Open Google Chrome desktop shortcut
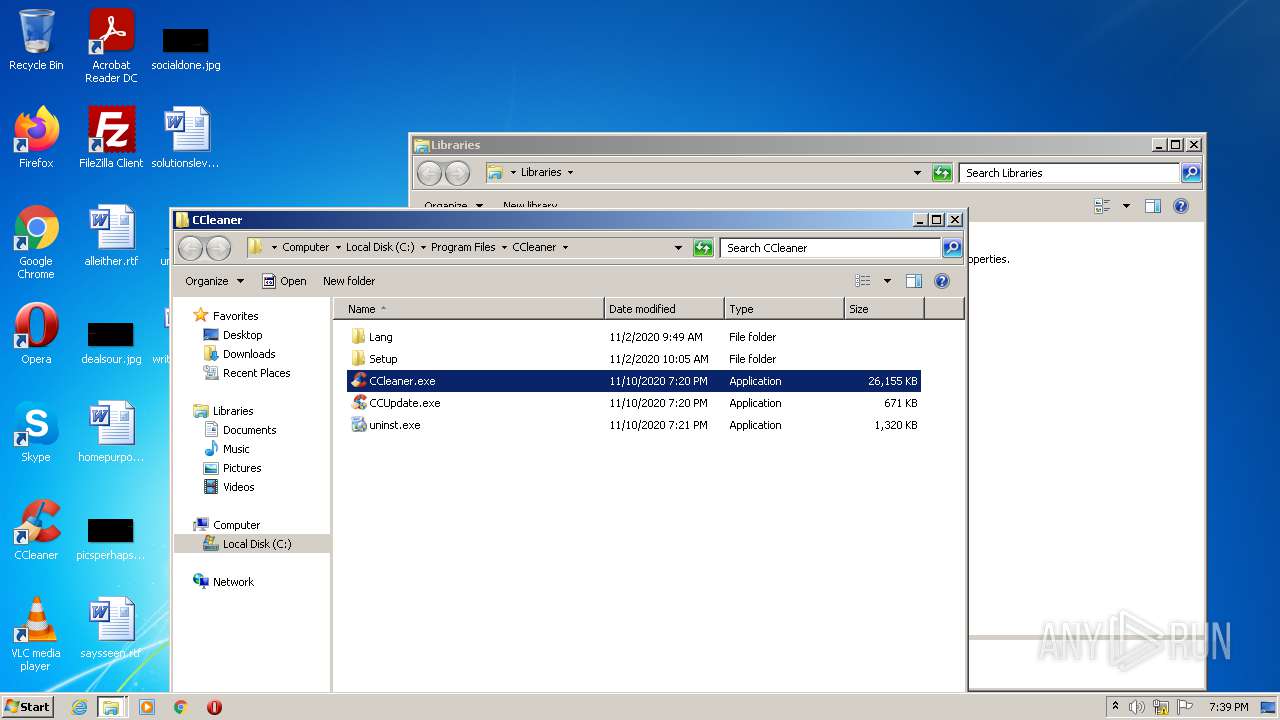The height and width of the screenshot is (720, 1280). (x=36, y=242)
